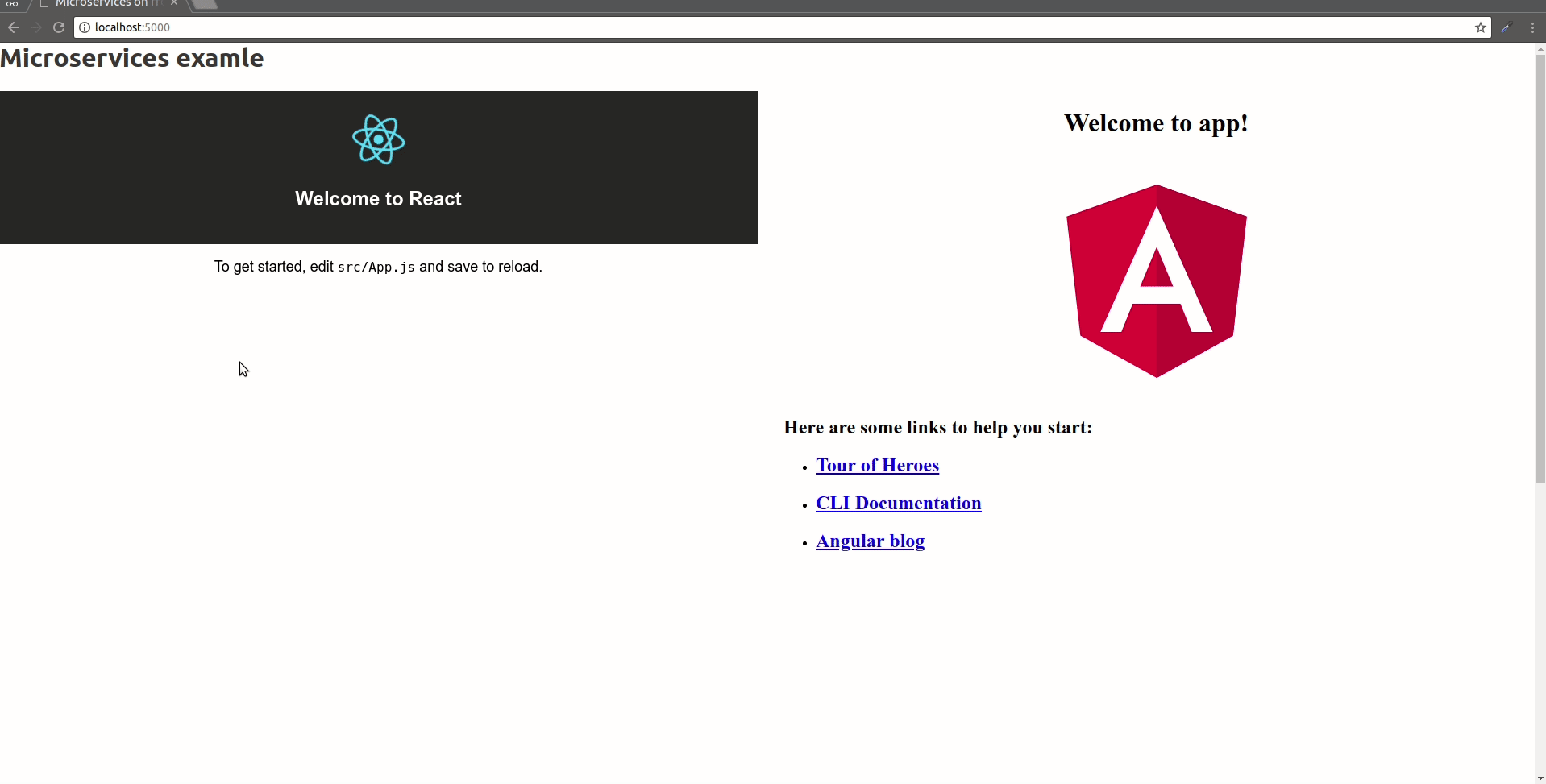Click 'Here are some links to help you start:'
The width and height of the screenshot is (1546, 784).
tap(937, 428)
